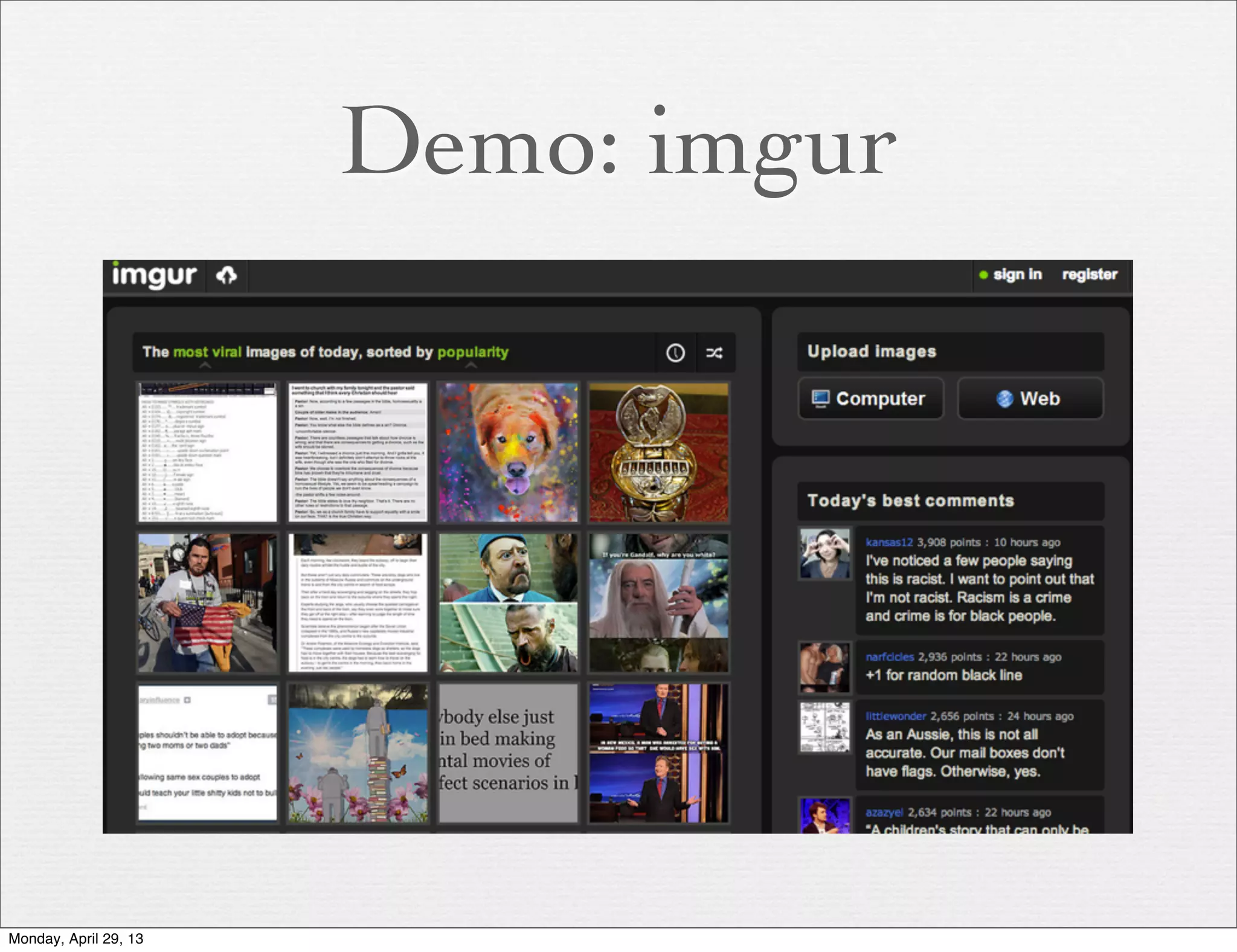The height and width of the screenshot is (952, 1237).
Task: Expand the 'most viral' section dropdown
Action: click(207, 352)
